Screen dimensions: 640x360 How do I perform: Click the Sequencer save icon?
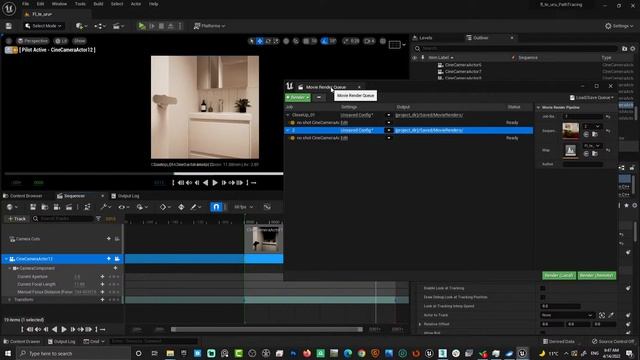click(x=33, y=207)
